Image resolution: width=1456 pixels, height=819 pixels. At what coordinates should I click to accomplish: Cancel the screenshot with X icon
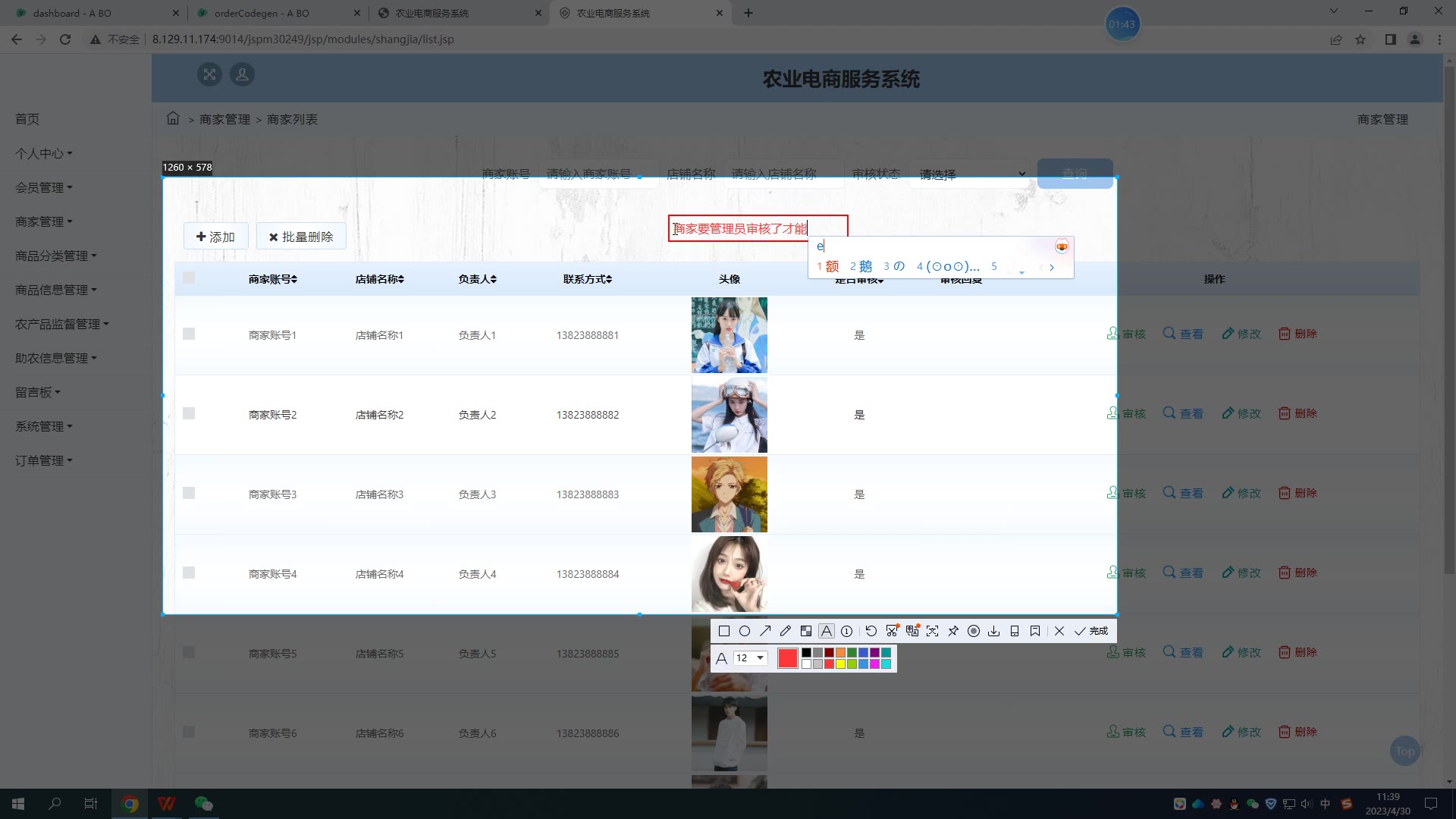[1059, 631]
